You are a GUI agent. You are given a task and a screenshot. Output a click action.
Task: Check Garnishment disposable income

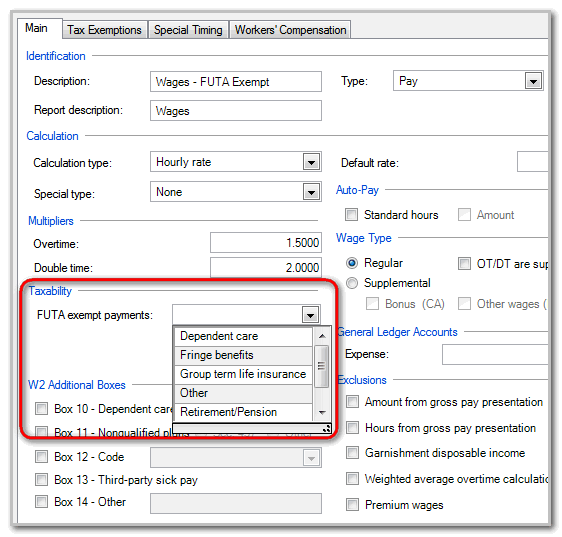click(352, 453)
